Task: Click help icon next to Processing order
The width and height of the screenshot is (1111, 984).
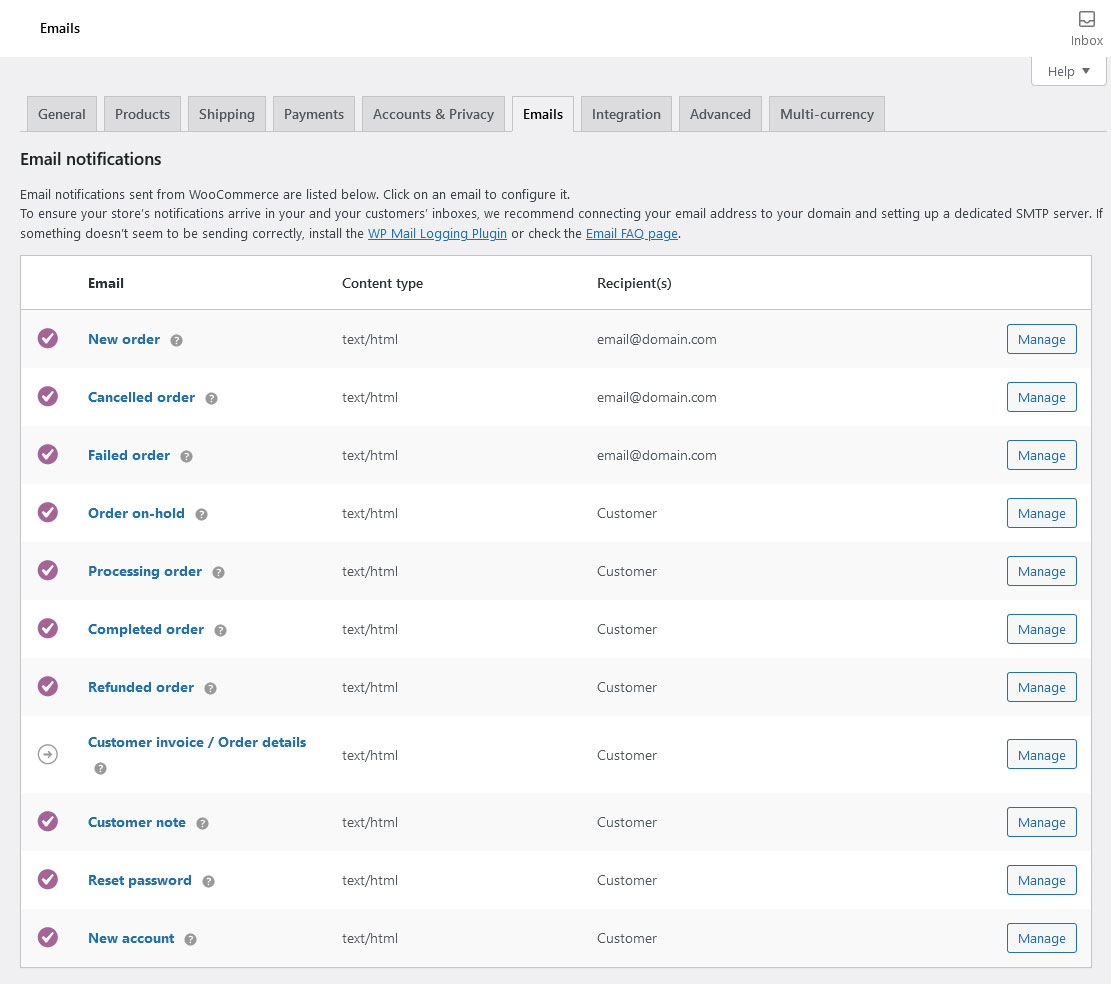Action: (218, 572)
